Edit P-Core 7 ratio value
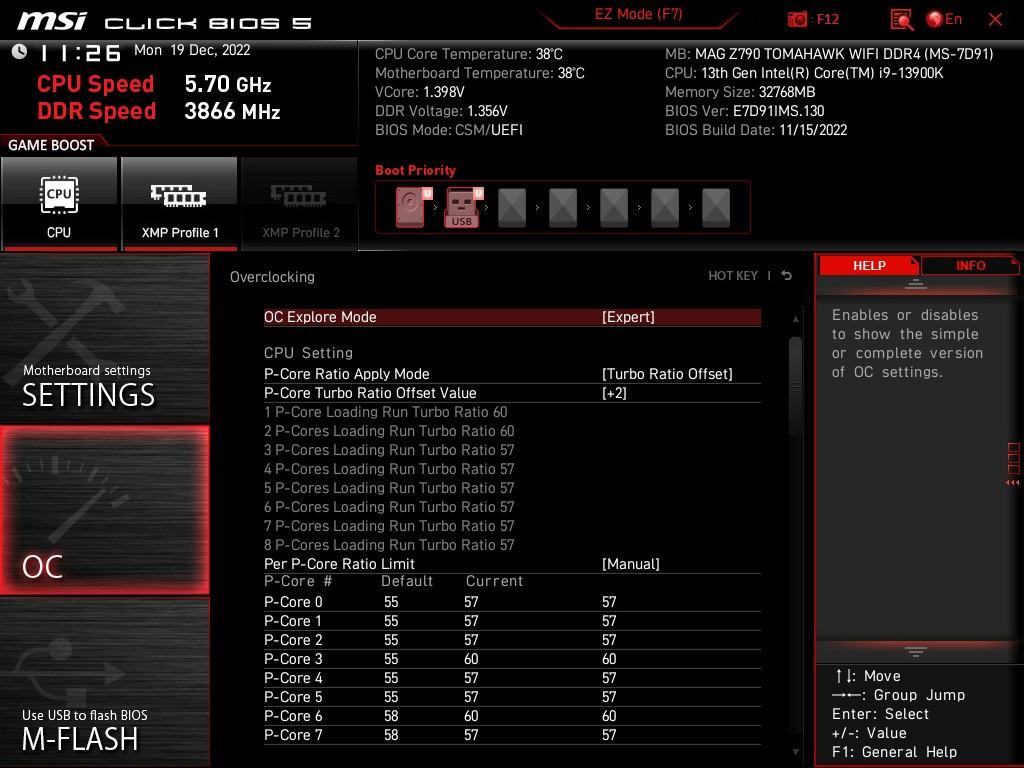This screenshot has width=1024, height=768. [x=609, y=735]
